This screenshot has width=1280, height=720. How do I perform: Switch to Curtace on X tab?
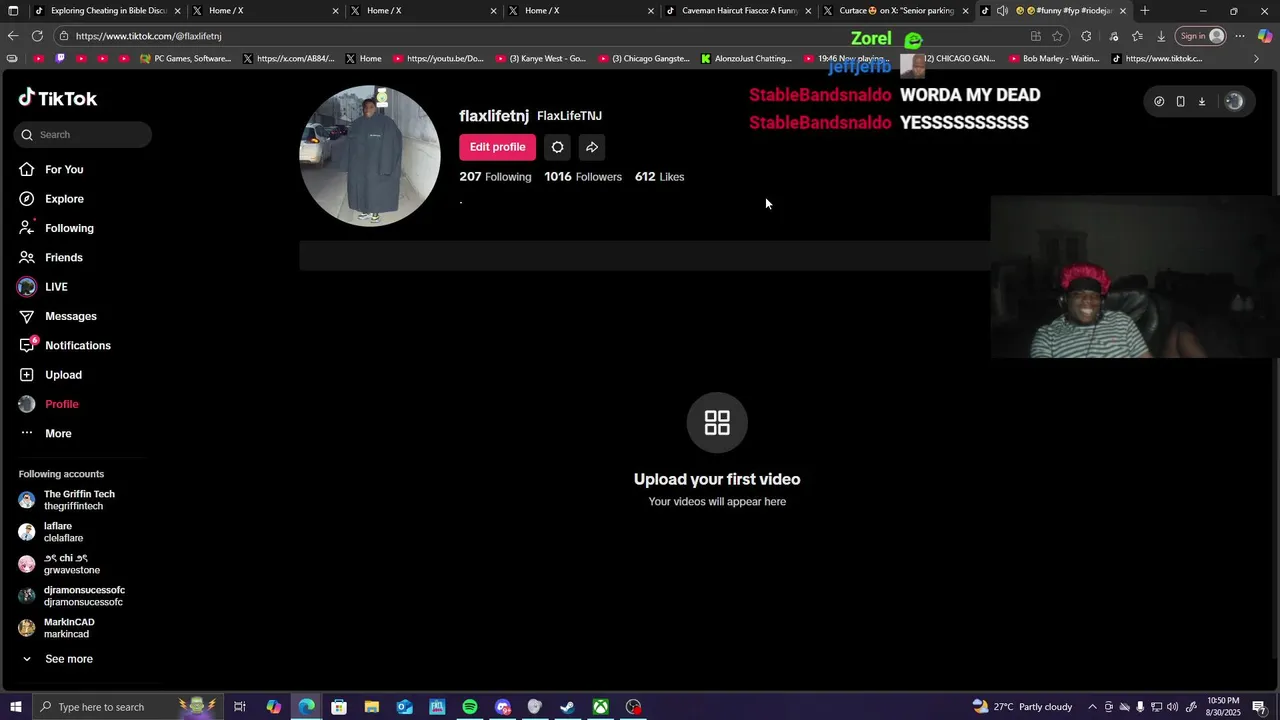coord(896,11)
